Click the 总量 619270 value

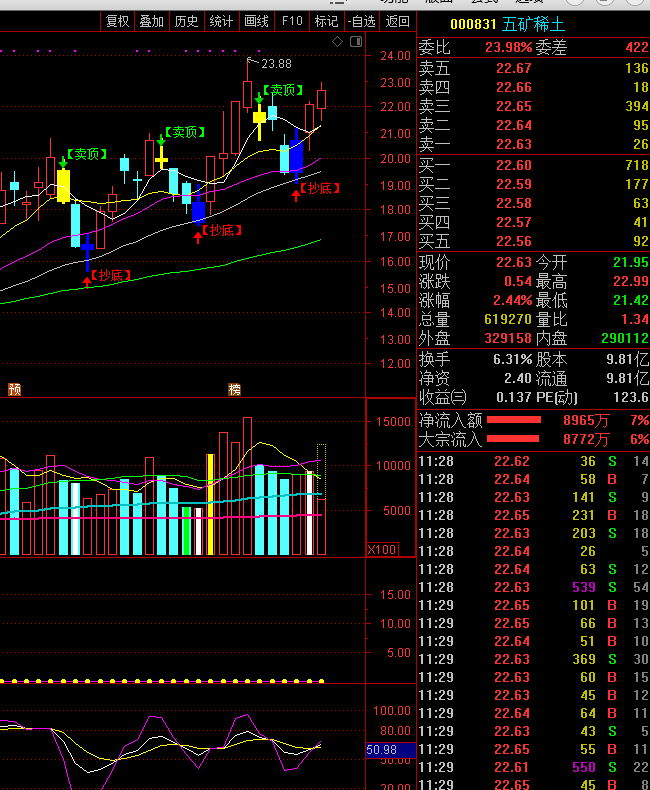508,319
